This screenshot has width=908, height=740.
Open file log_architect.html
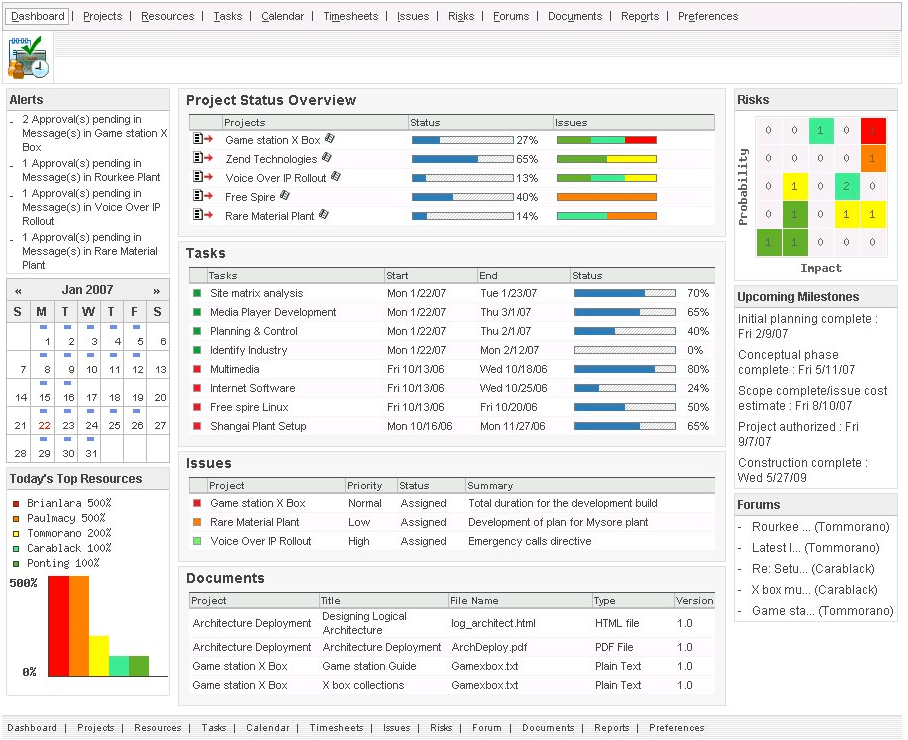click(493, 624)
